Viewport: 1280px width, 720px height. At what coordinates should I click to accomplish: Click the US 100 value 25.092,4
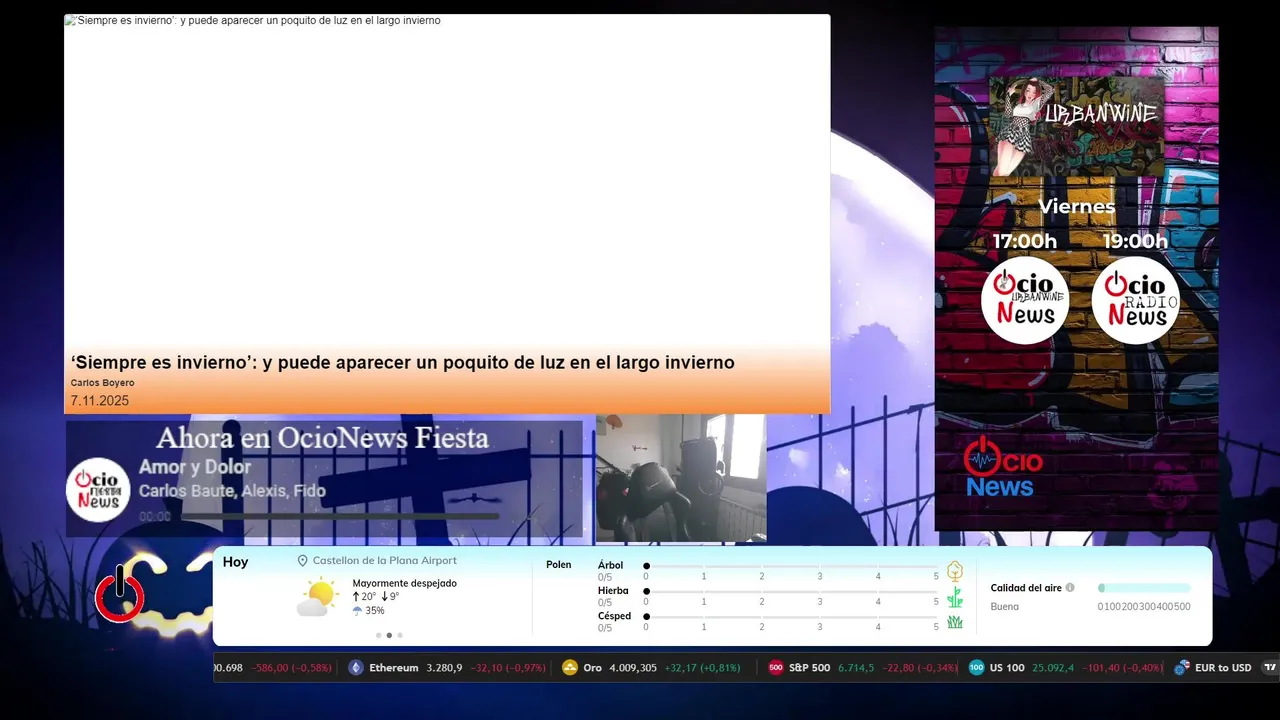tap(1053, 668)
